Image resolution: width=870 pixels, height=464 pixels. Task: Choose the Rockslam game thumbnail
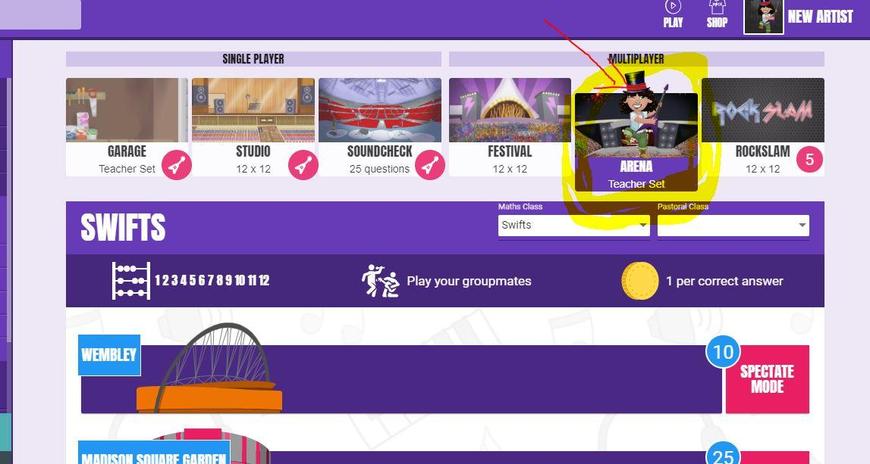pyautogui.click(x=762, y=110)
